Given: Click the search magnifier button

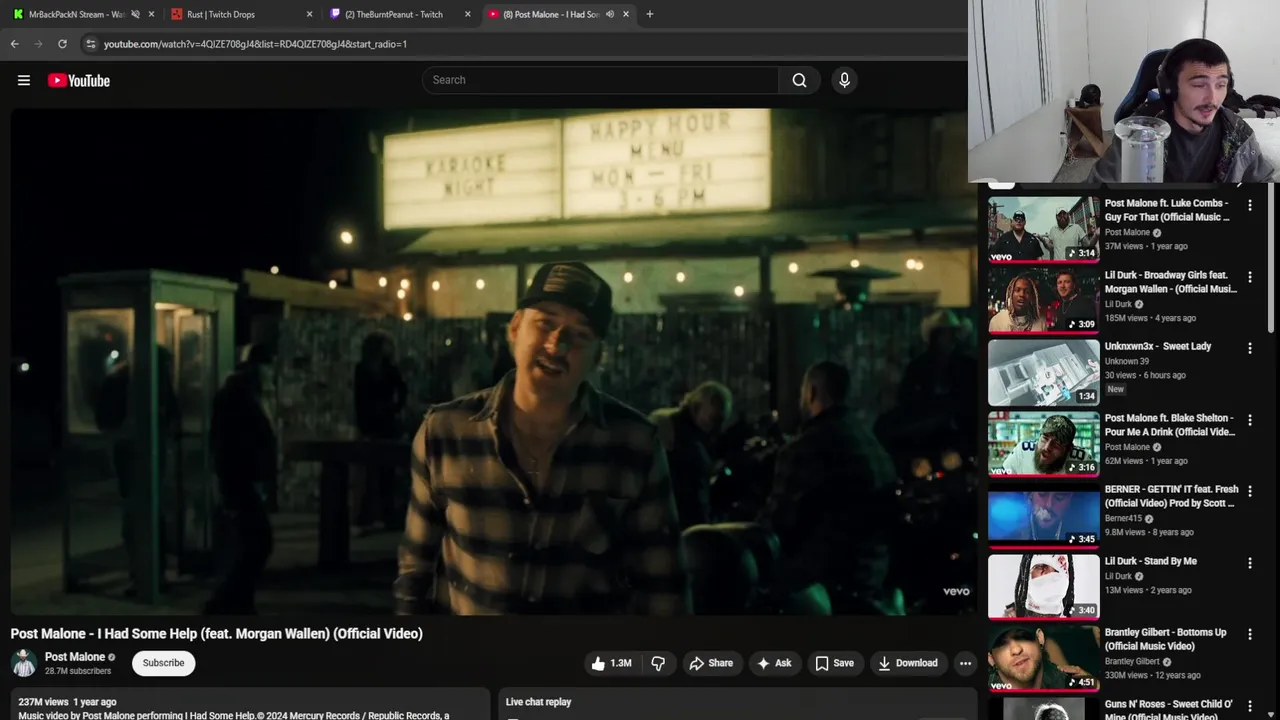Looking at the screenshot, I should 799,80.
